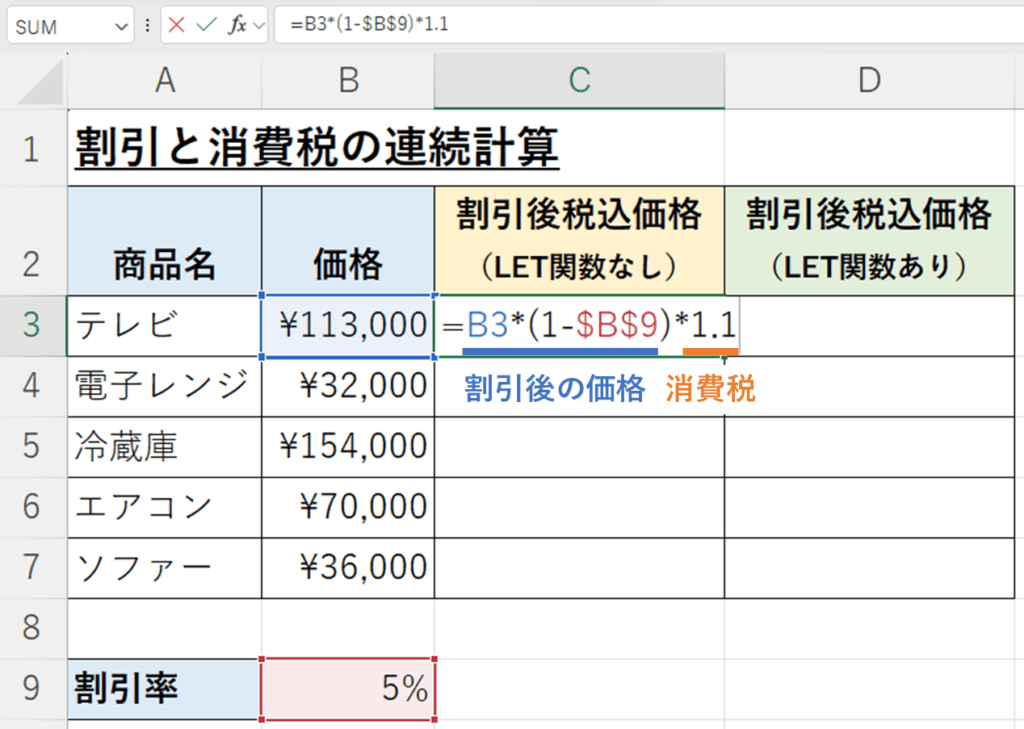The height and width of the screenshot is (729, 1024).
Task: Click the Cancel (X) formula icon
Action: (177, 25)
